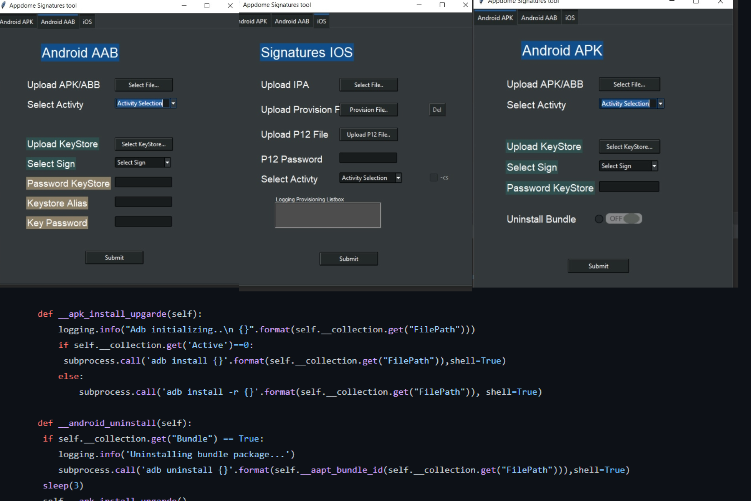
Task: Minimize the middle Signatures IOS window
Action: (419, 5)
